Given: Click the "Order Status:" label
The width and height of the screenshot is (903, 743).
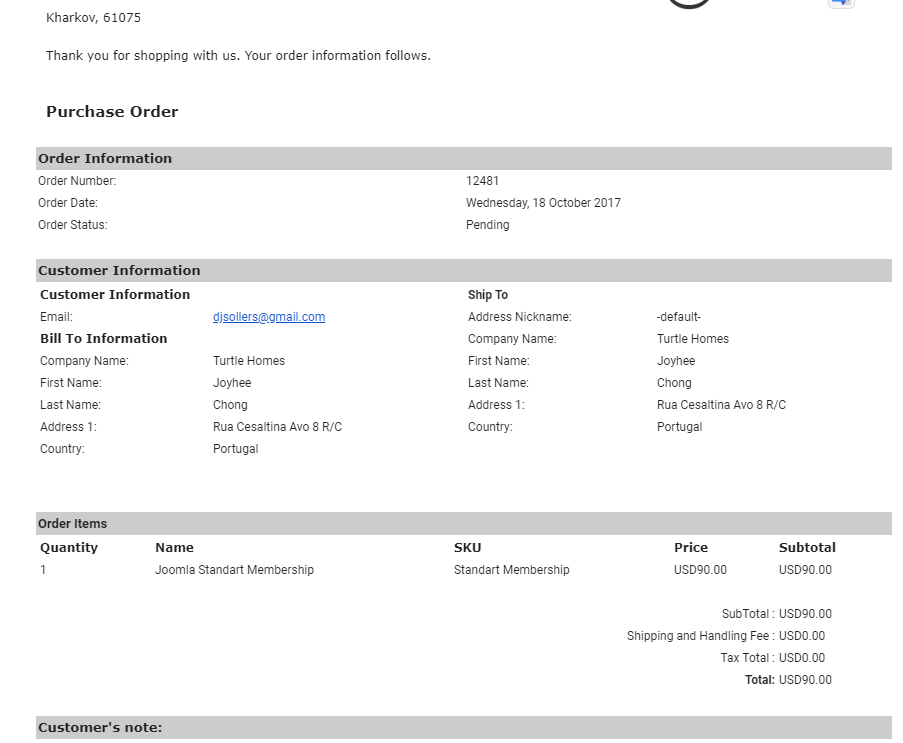Looking at the screenshot, I should click(73, 225).
